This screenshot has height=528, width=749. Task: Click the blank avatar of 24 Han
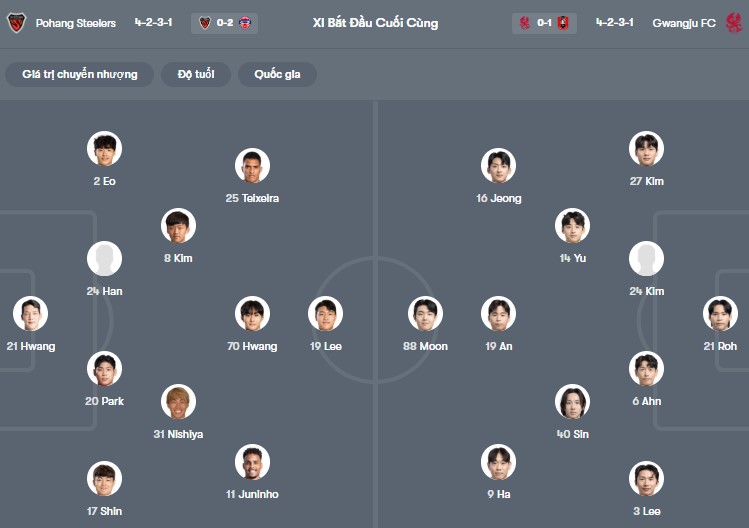point(105,259)
